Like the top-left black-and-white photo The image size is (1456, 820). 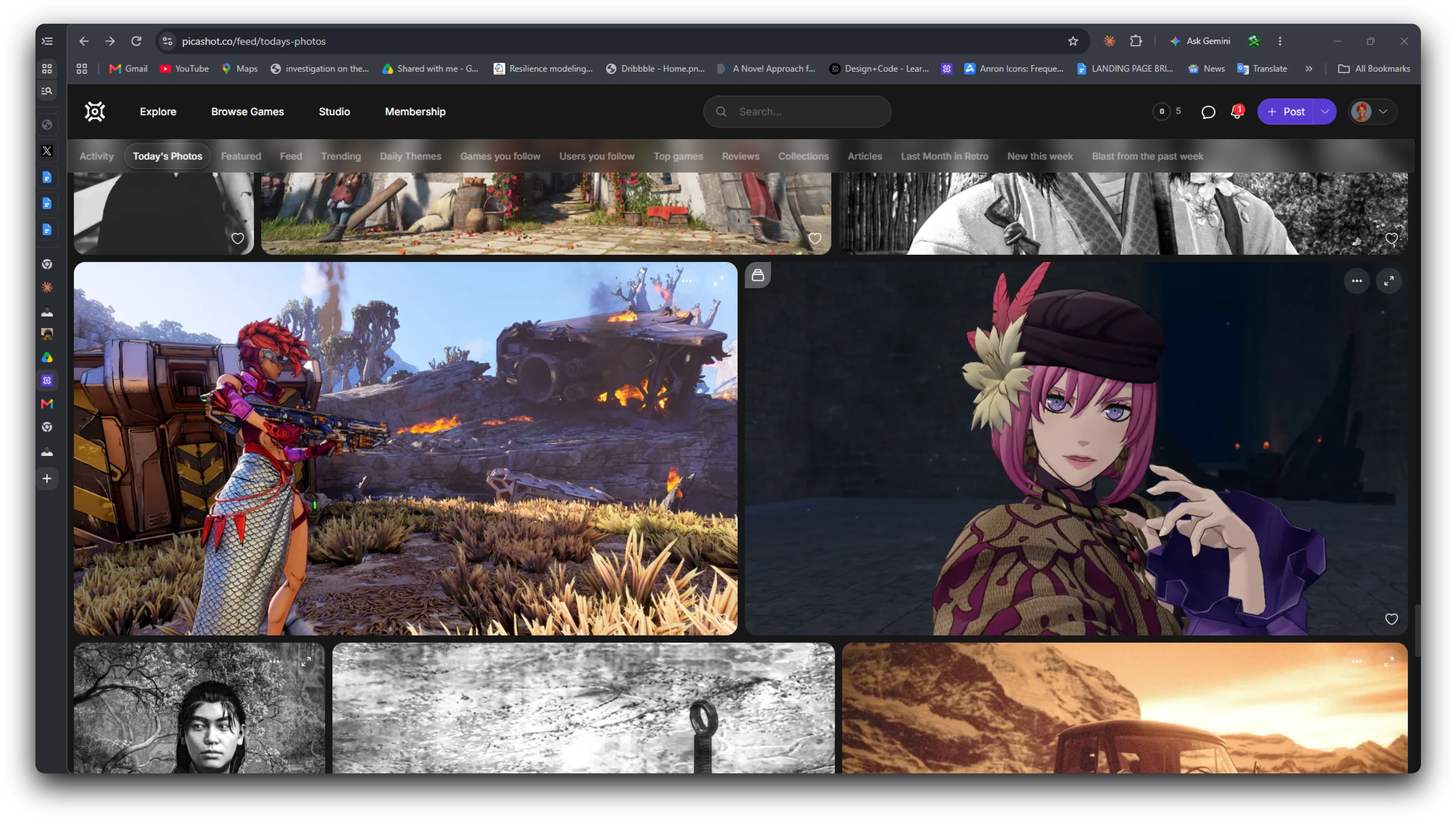click(x=237, y=239)
